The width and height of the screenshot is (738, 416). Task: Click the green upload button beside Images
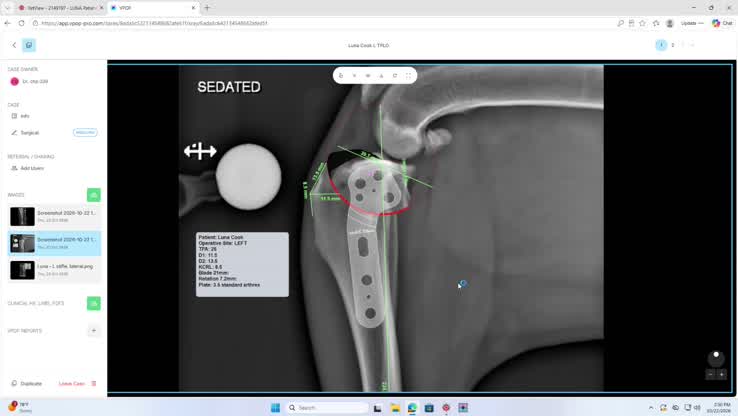point(94,195)
